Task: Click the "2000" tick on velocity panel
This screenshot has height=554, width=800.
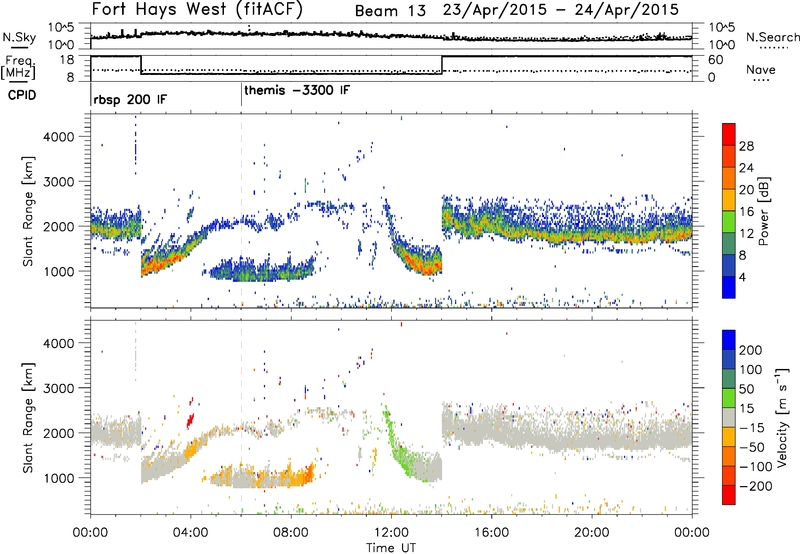Action: pos(59,433)
